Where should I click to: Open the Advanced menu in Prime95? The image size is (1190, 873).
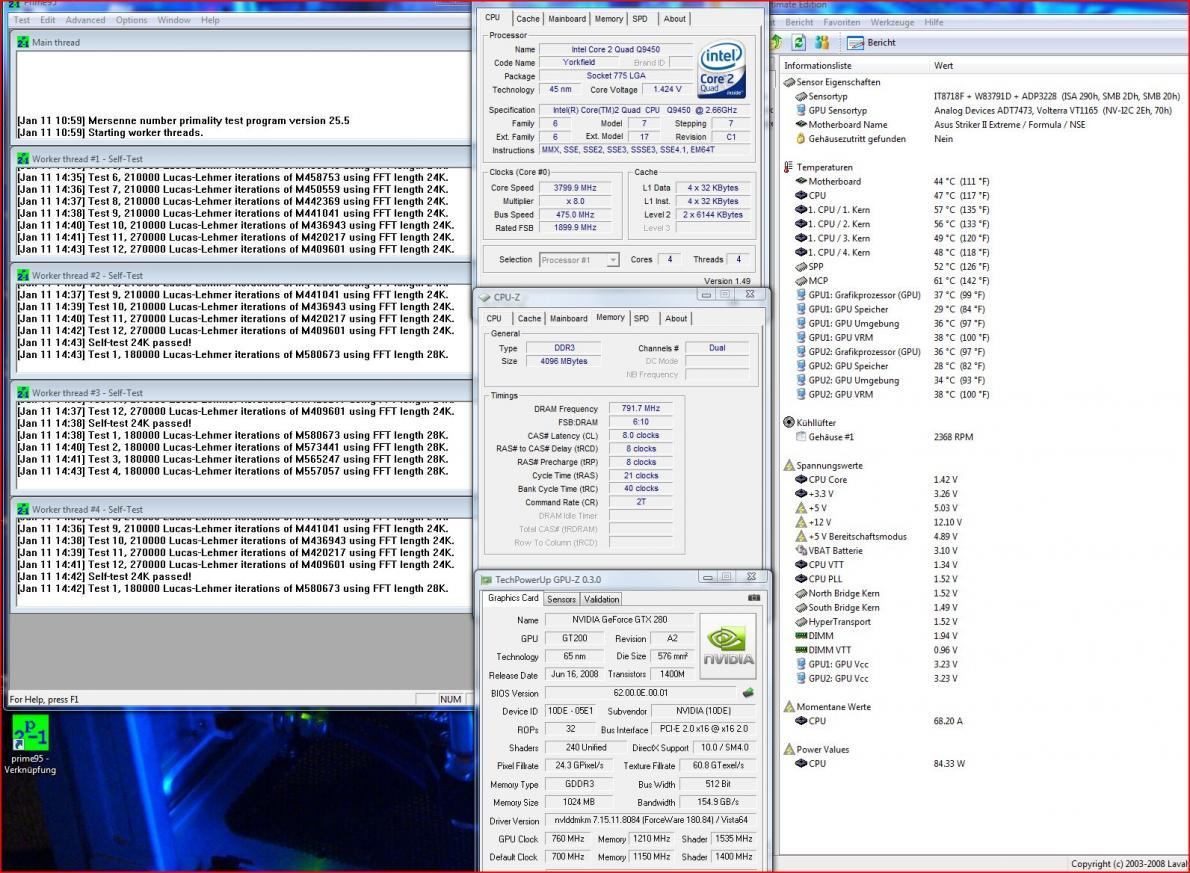(85, 20)
